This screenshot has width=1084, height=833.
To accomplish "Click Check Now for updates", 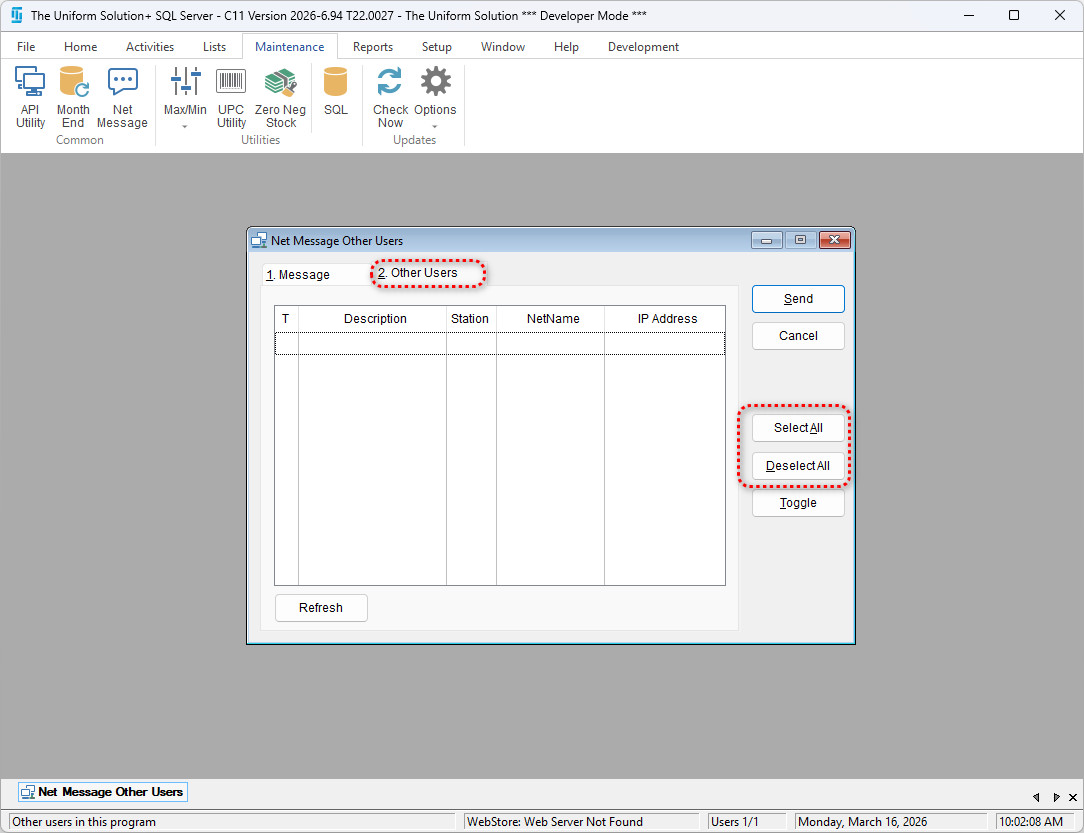I will coord(390,97).
